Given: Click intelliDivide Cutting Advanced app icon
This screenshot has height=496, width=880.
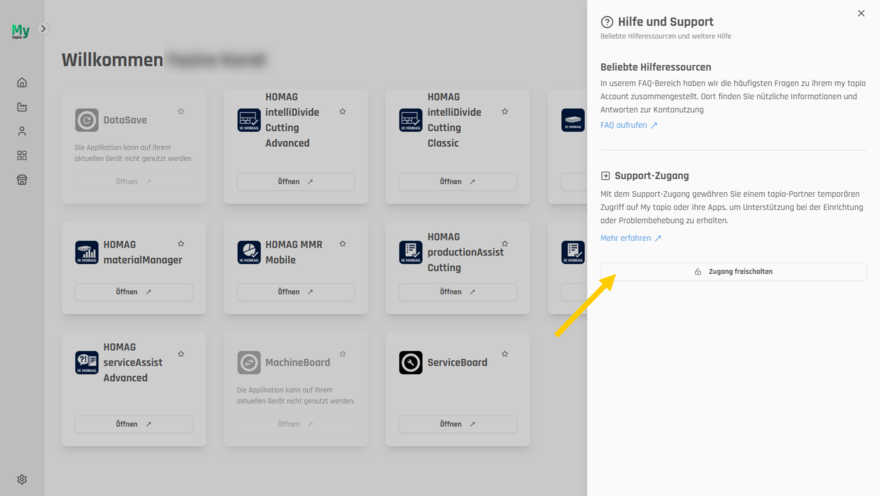Looking at the screenshot, I should click(249, 120).
